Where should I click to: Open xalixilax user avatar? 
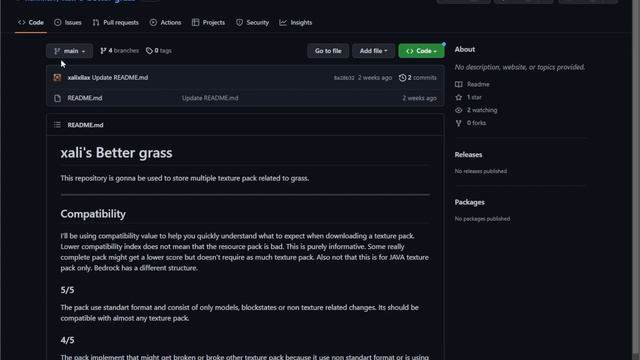(57, 78)
